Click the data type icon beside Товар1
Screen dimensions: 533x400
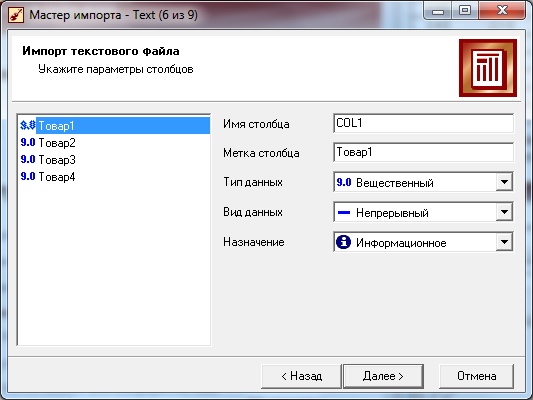(x=28, y=125)
